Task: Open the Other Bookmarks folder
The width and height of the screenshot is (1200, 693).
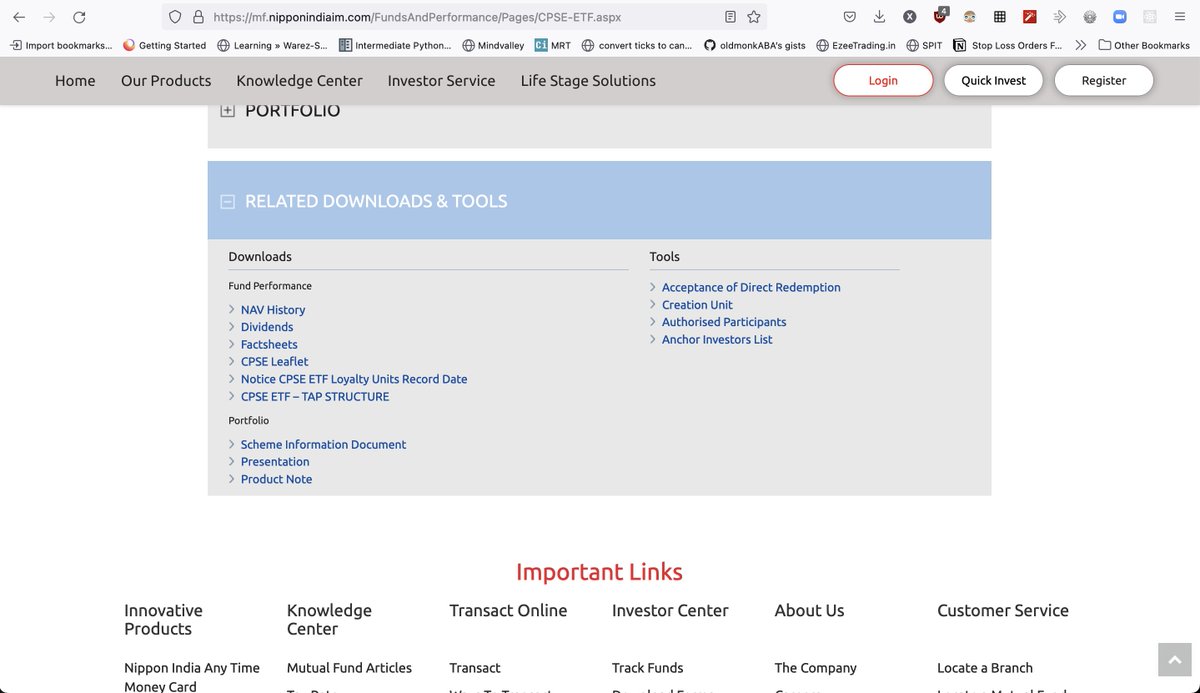Action: [x=1143, y=45]
